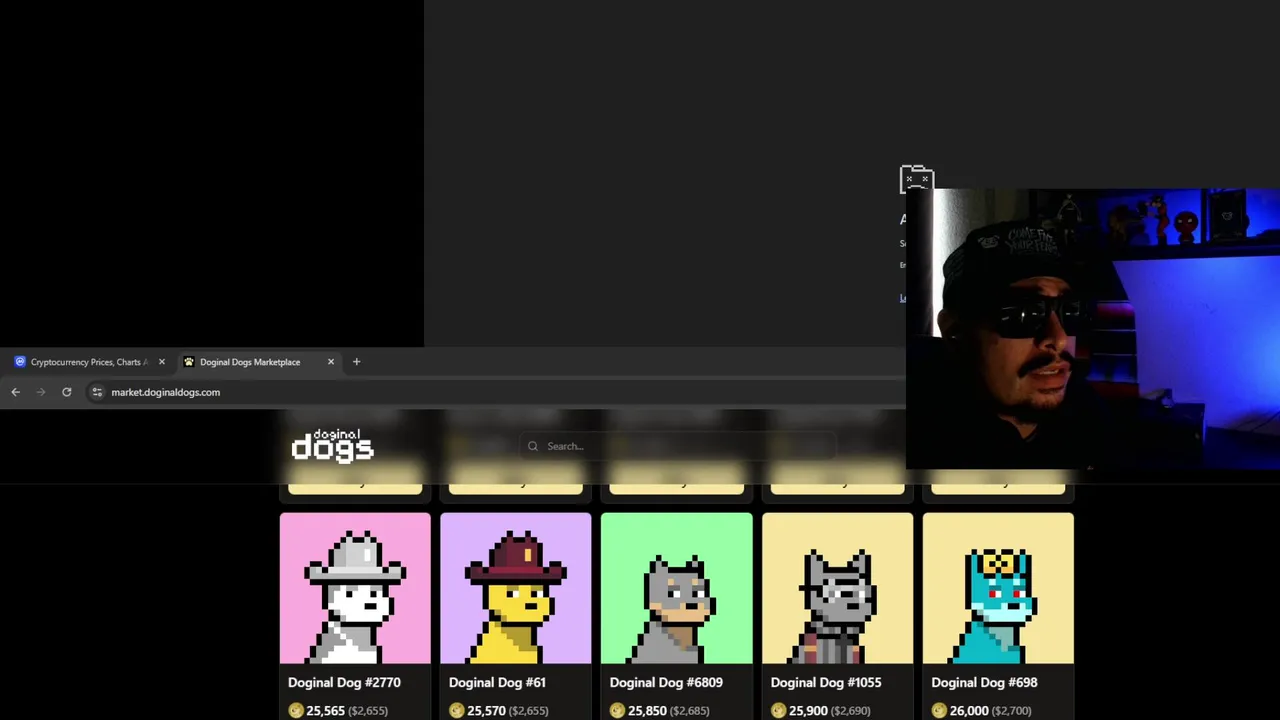Select Doginal Dog #6809 title

tap(666, 682)
